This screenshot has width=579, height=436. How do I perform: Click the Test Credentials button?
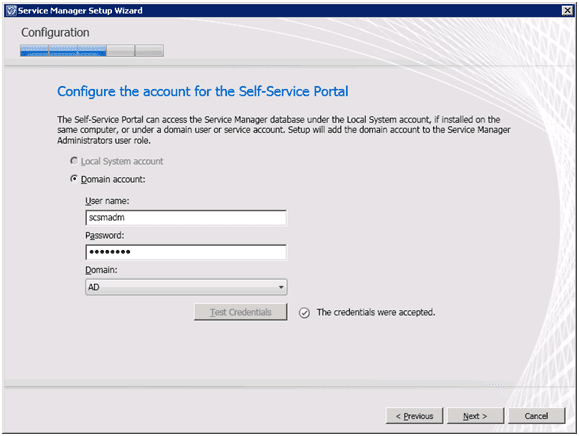(x=240, y=312)
